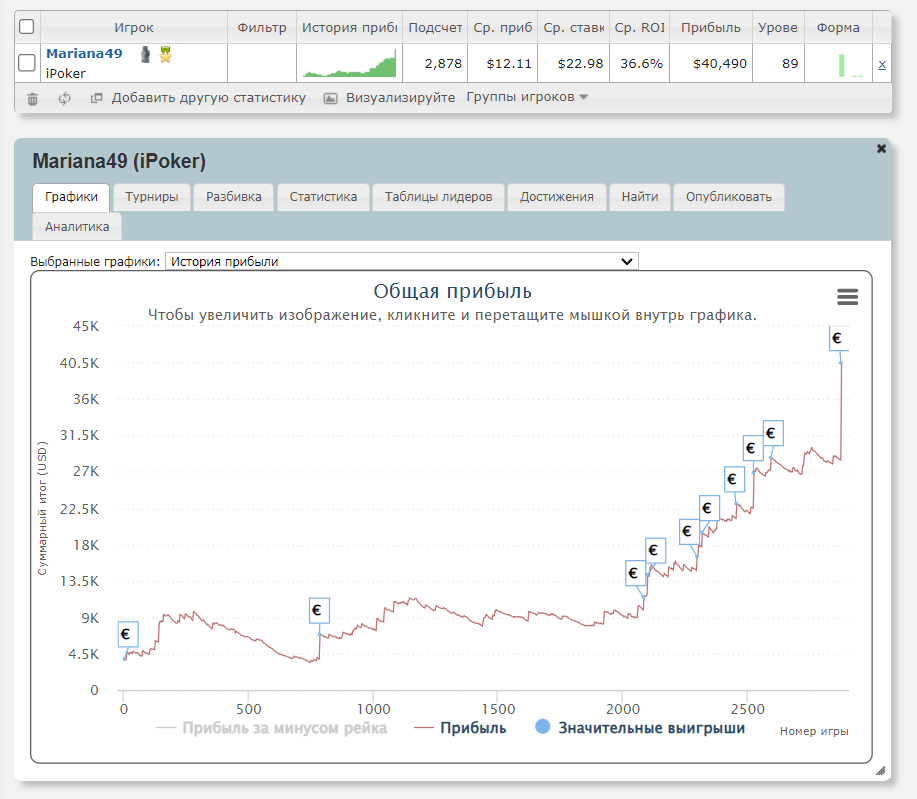The image size is (917, 799).
Task: Click the profit history sparkline thumbnail
Action: pyautogui.click(x=350, y=63)
